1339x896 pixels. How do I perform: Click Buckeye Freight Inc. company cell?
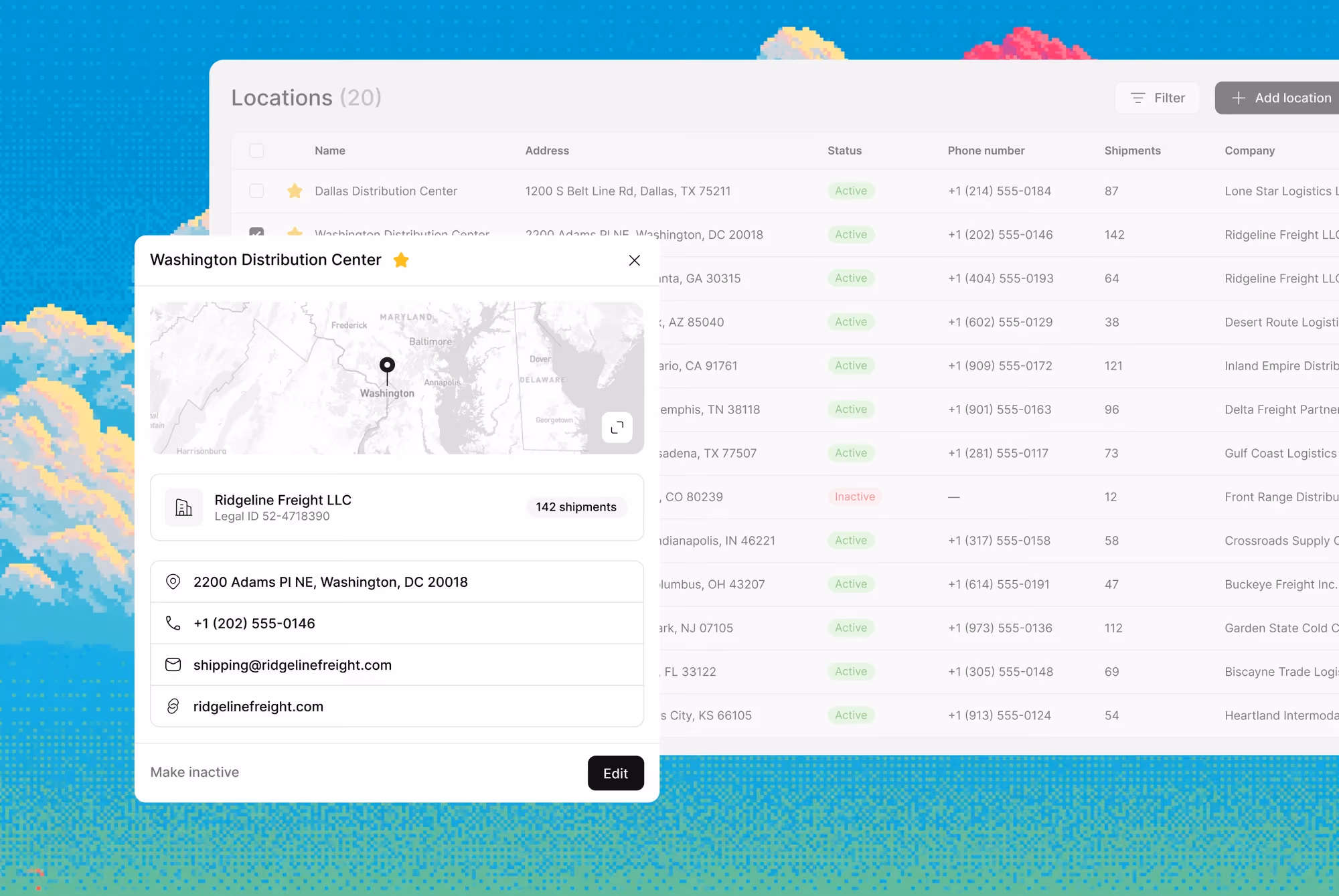pos(1281,584)
